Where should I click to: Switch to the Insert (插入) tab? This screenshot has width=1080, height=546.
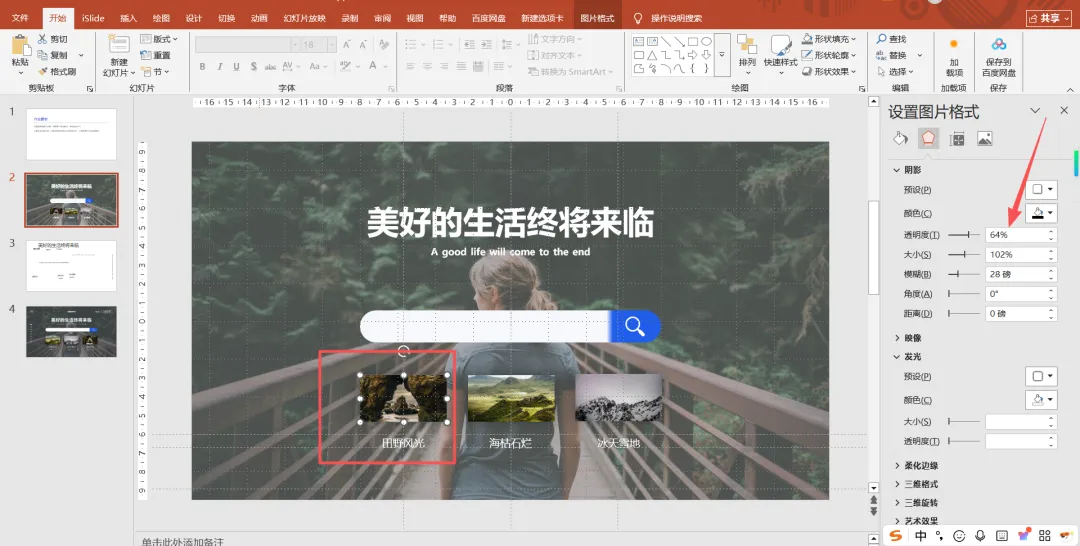[129, 18]
